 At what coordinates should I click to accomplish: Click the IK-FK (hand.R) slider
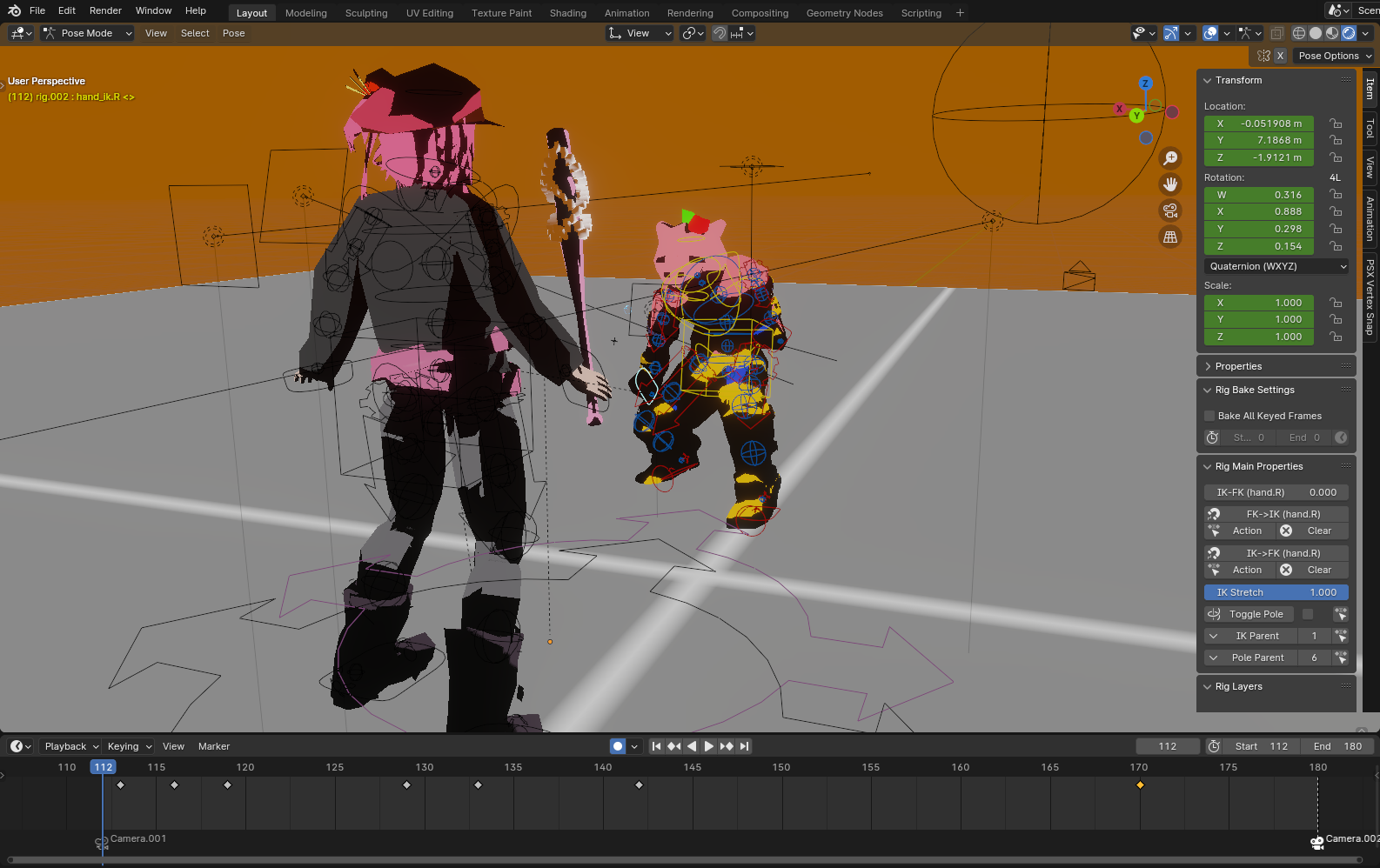click(x=1276, y=492)
